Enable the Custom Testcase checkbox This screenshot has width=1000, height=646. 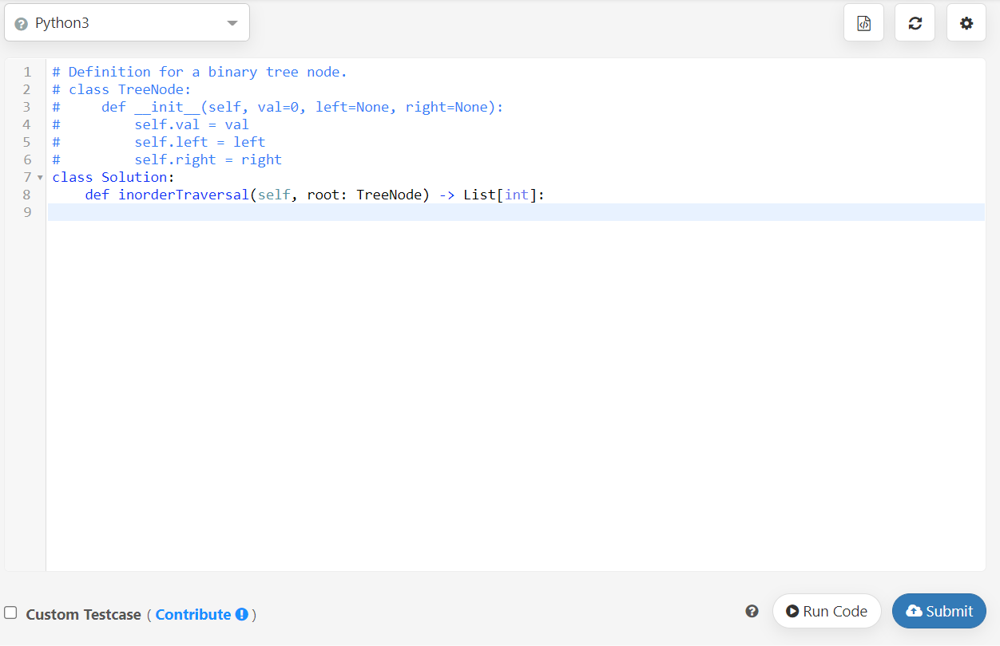coord(11,613)
